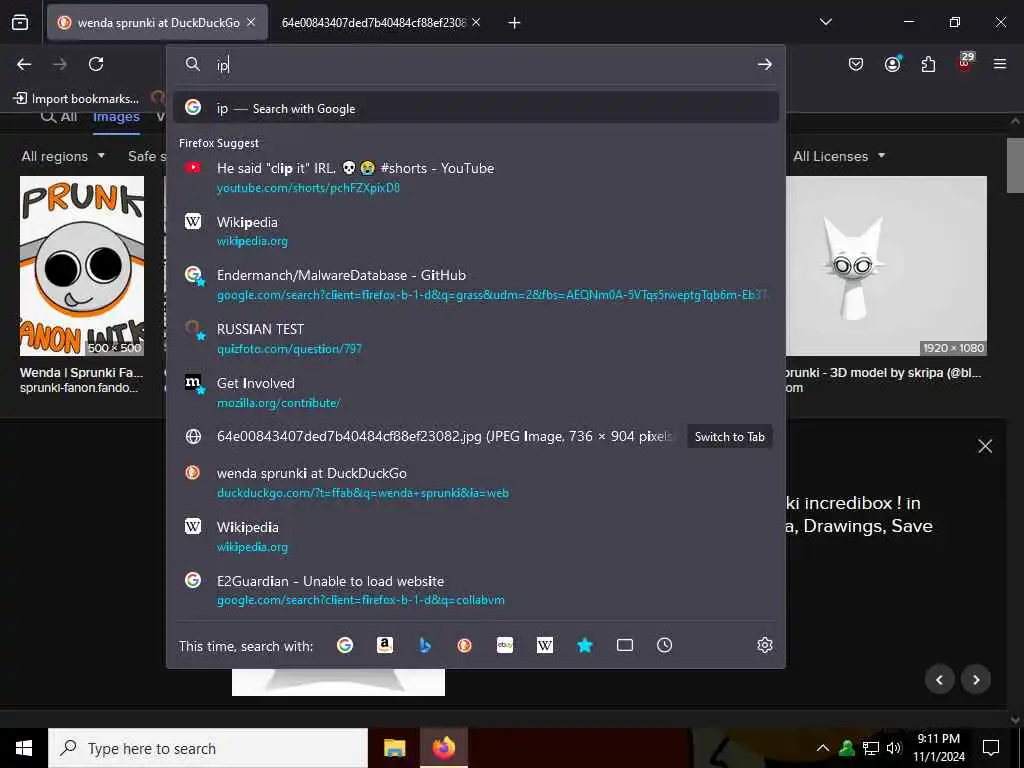Search this time with Amazon icon
This screenshot has height=768, width=1024.
coord(385,645)
